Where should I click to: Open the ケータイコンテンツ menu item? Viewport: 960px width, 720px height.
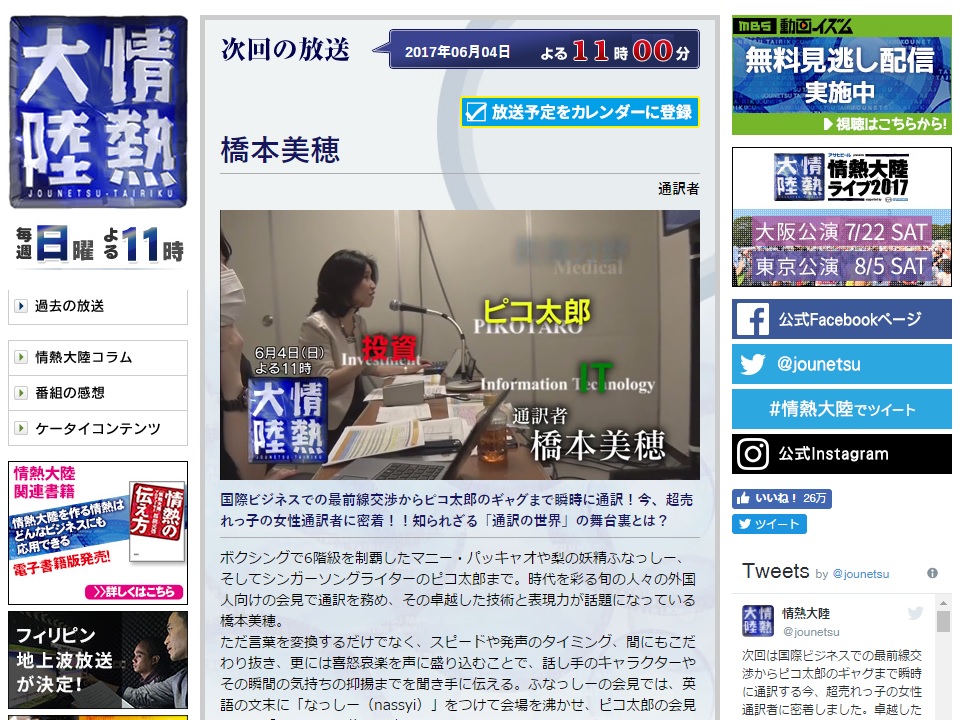[98, 429]
